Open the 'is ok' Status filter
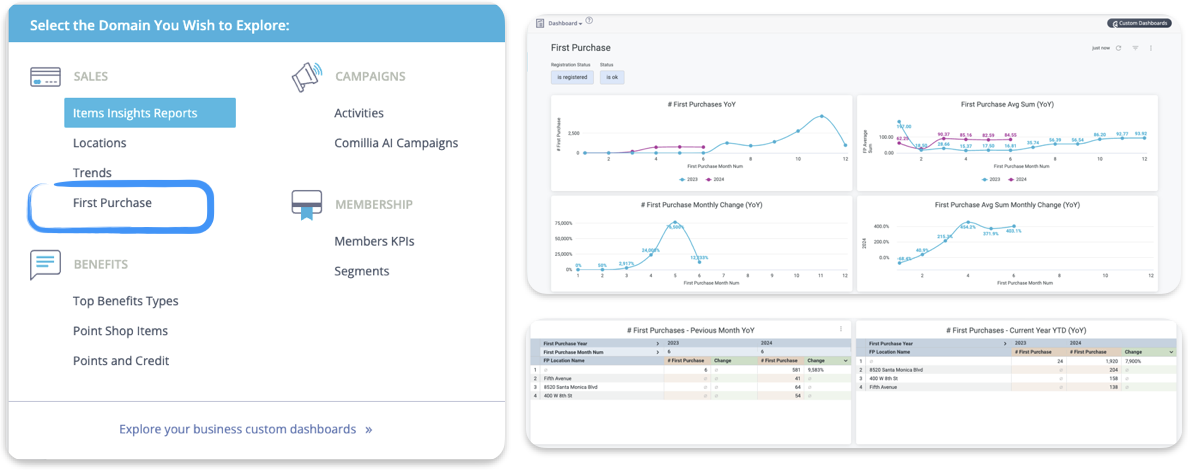The image size is (1188, 470). (x=612, y=77)
